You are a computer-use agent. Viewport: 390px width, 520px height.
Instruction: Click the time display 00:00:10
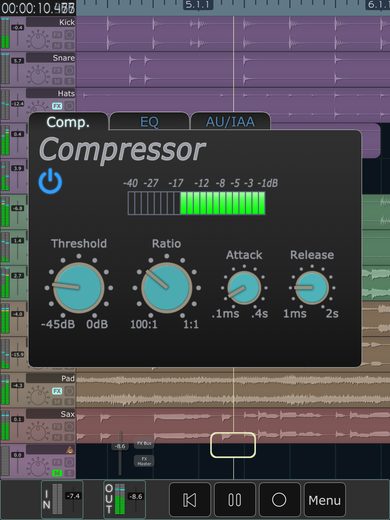38,8
